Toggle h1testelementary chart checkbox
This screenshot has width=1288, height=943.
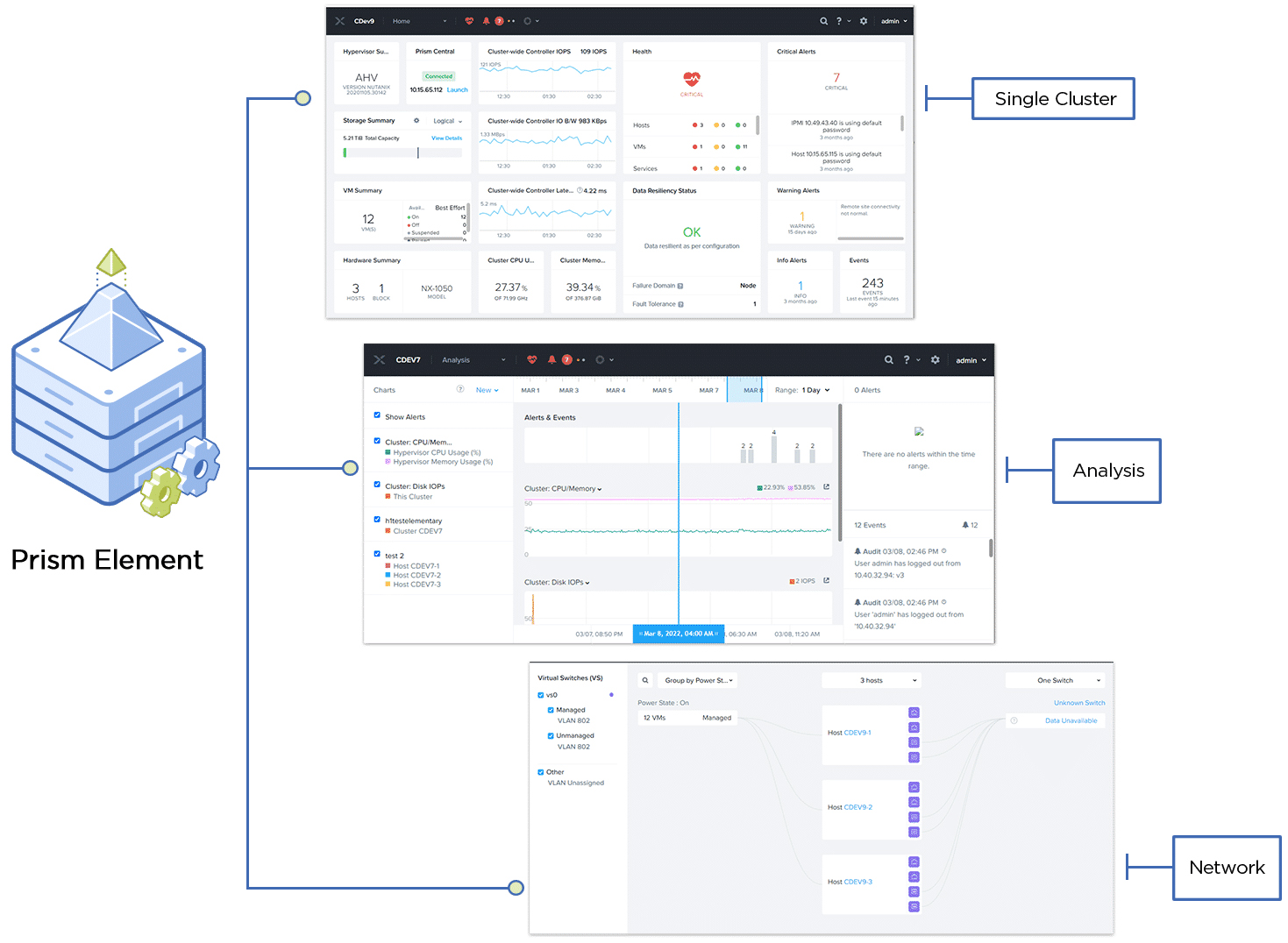point(377,519)
